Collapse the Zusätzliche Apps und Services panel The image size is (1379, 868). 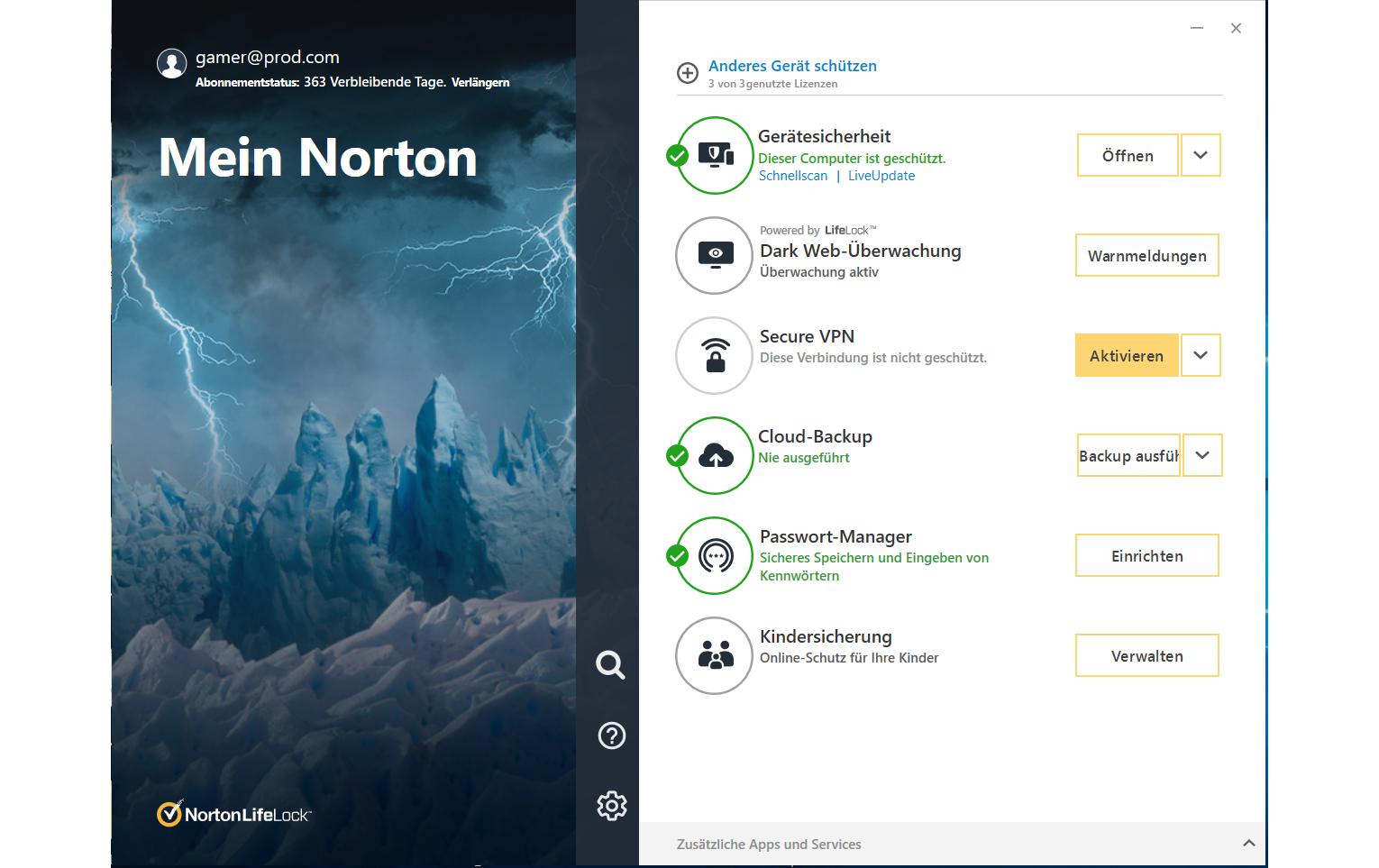[1248, 845]
